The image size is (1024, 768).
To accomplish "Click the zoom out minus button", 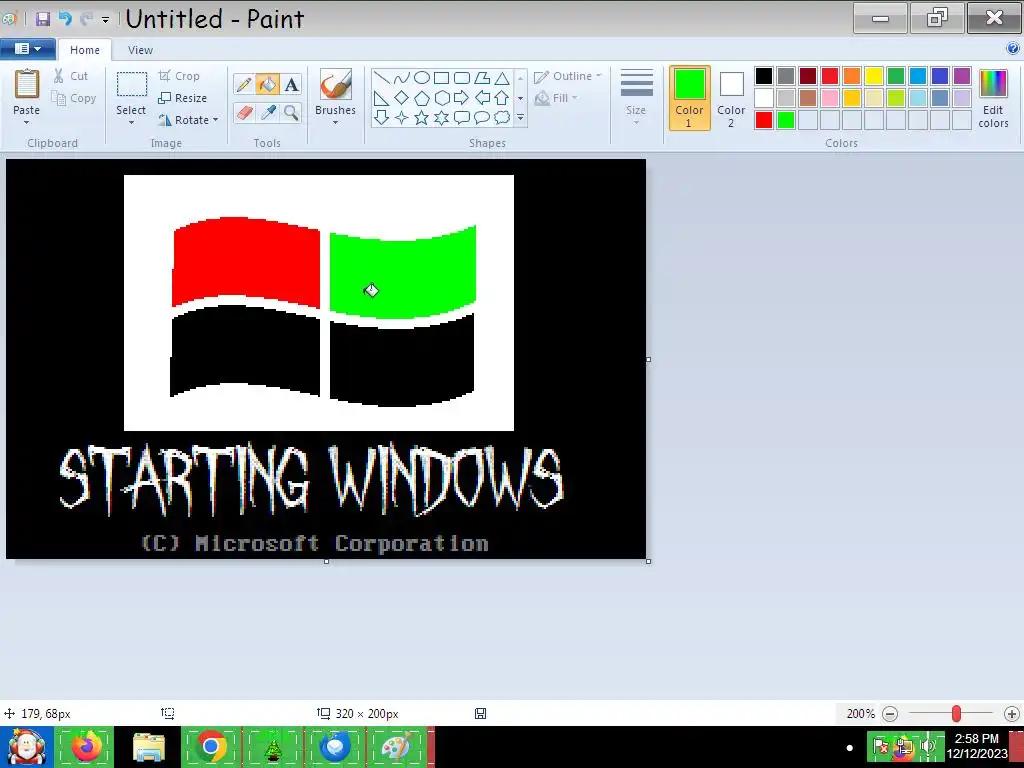I will [890, 714].
